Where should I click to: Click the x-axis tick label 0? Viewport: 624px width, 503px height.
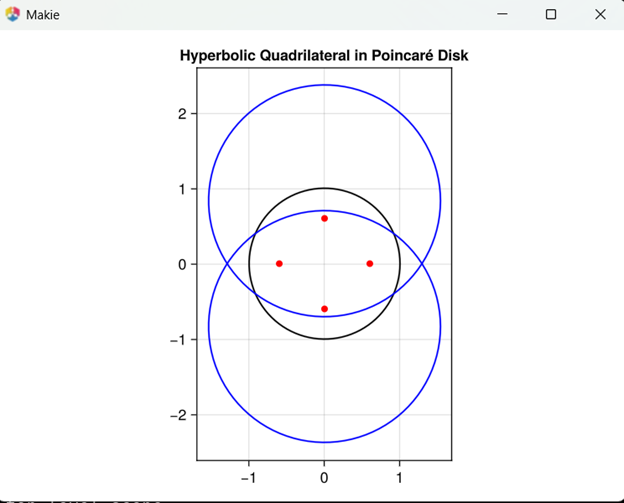324,477
